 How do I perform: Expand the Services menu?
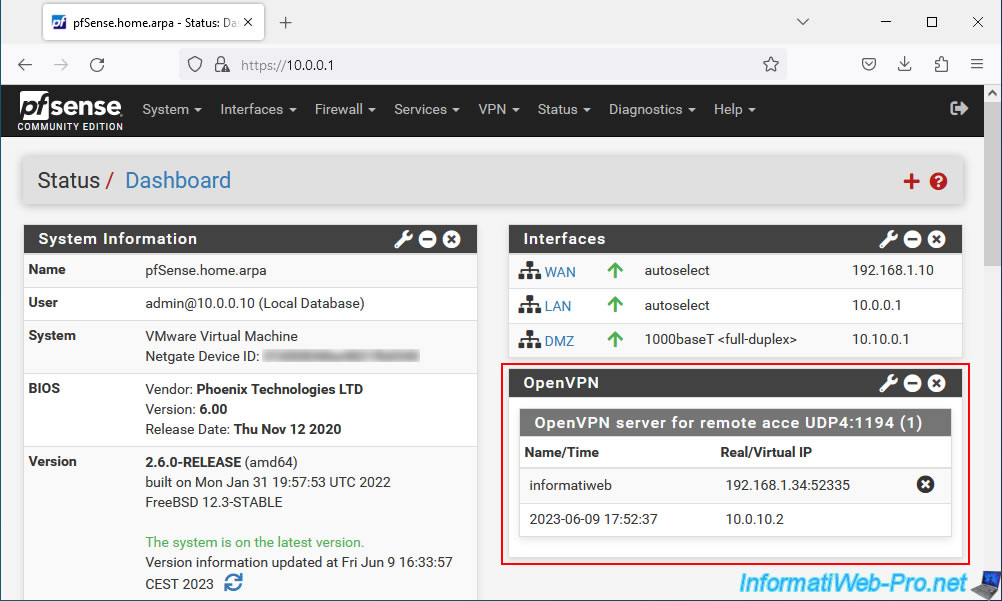pos(427,109)
